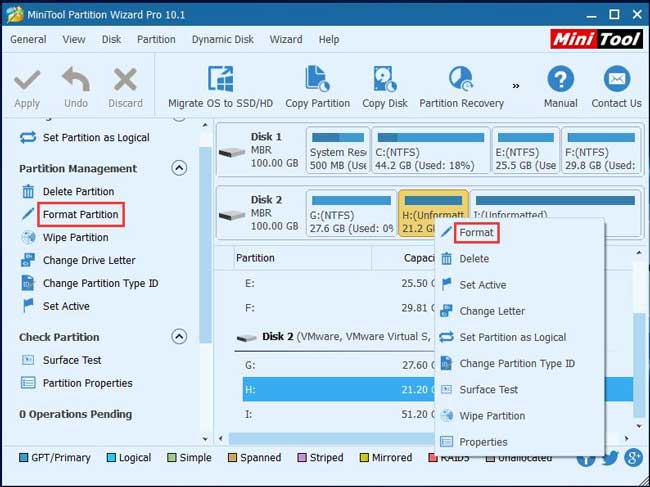Click Disk 2 VMware header row in list
The height and width of the screenshot is (487, 650).
coord(334,337)
